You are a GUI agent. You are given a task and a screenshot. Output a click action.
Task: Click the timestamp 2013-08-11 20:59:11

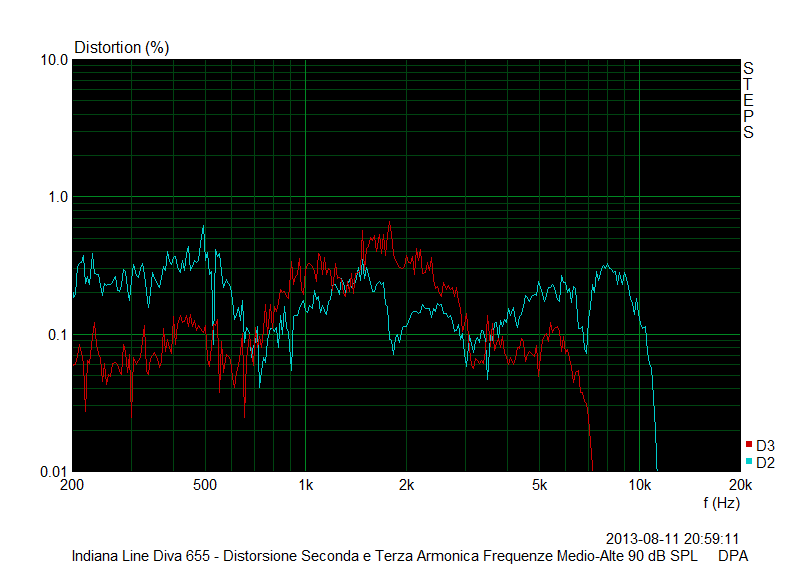672,539
